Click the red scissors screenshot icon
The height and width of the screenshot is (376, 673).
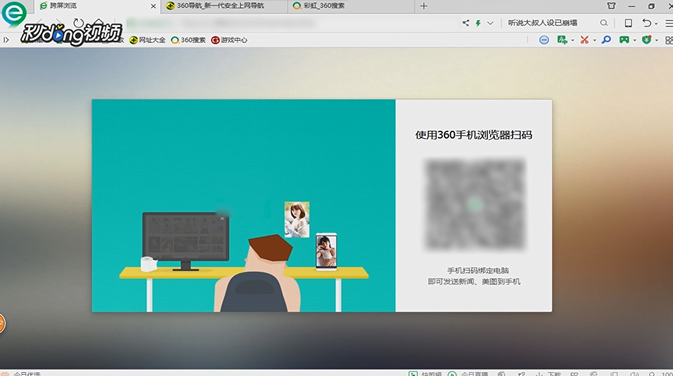point(584,40)
